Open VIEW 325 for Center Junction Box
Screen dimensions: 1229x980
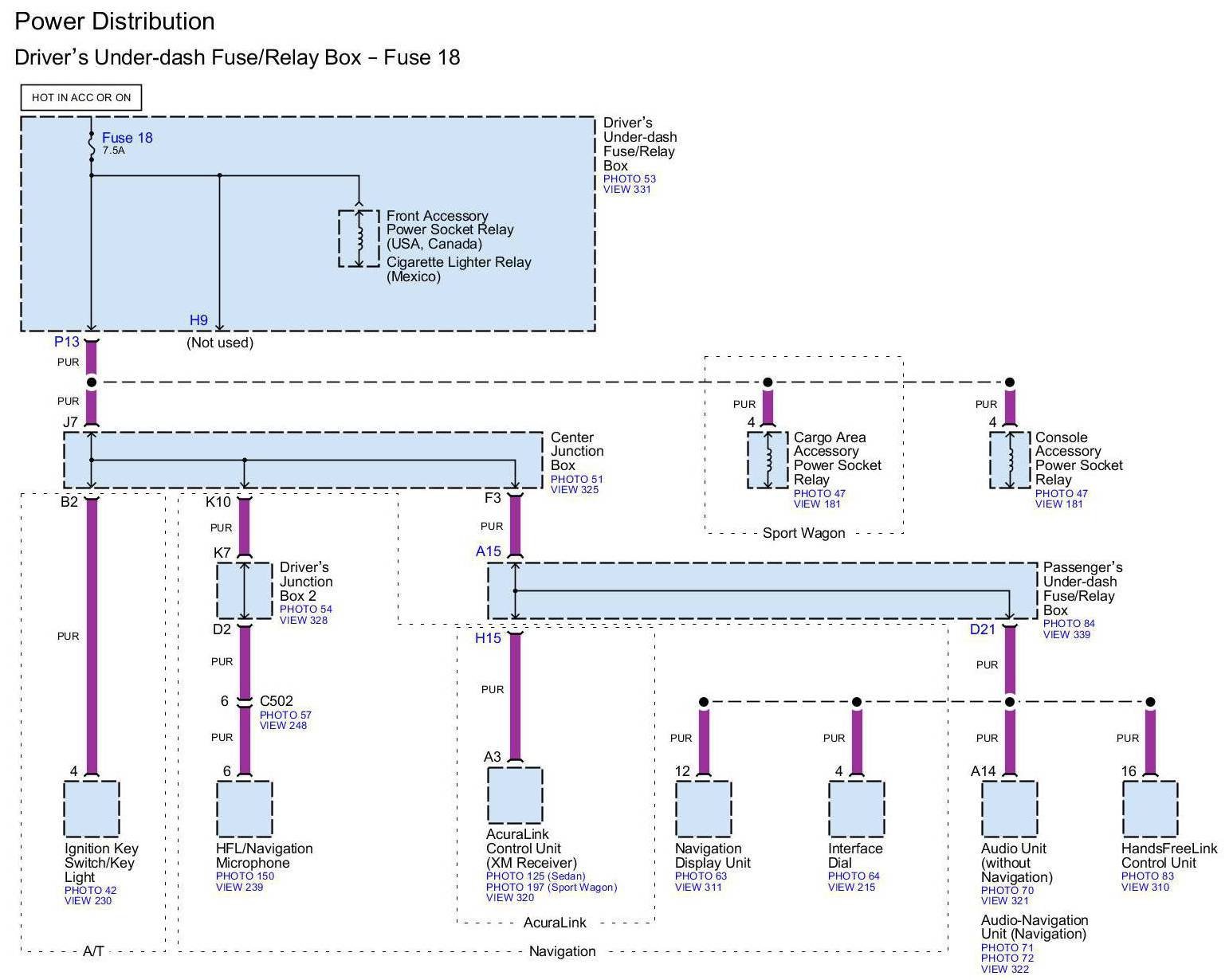(574, 490)
